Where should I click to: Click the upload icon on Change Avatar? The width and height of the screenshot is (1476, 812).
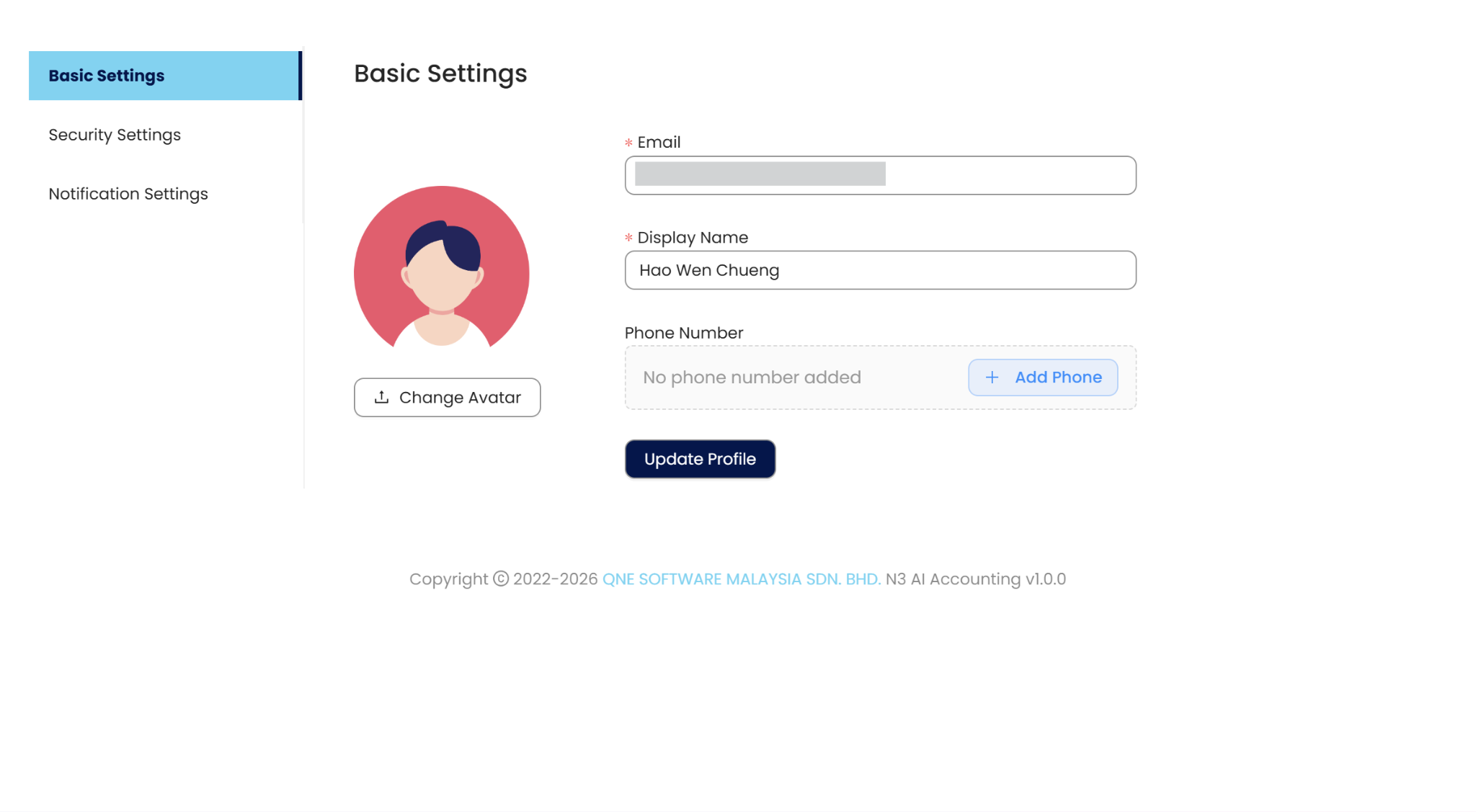tap(382, 397)
